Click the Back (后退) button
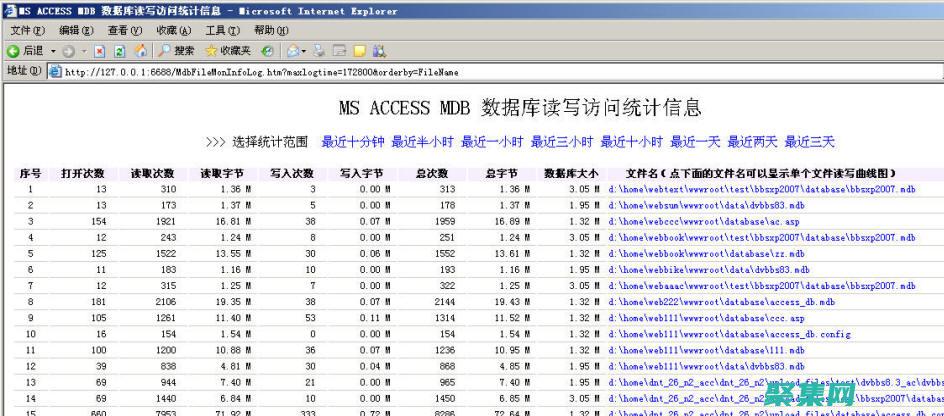This screenshot has height=416, width=944. click(x=26, y=51)
